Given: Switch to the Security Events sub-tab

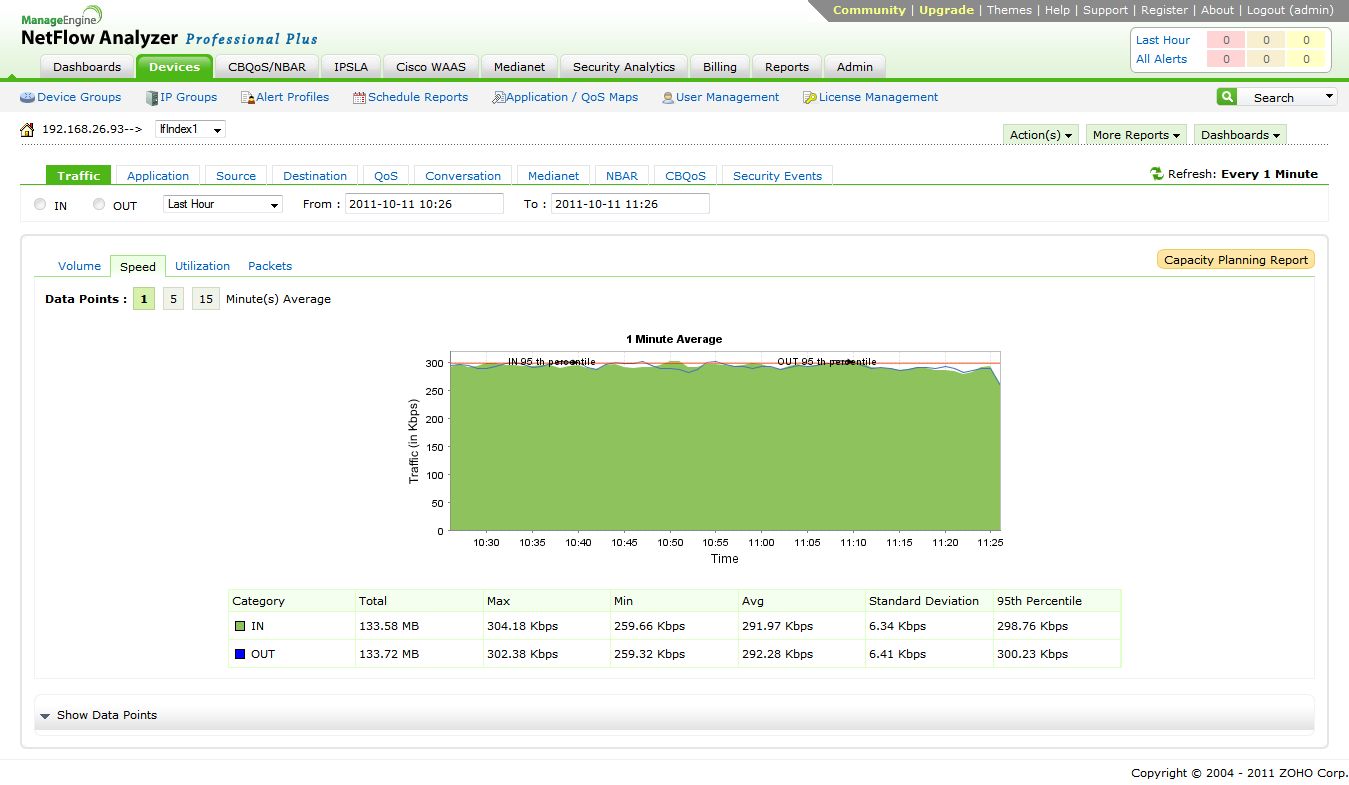Looking at the screenshot, I should [777, 176].
